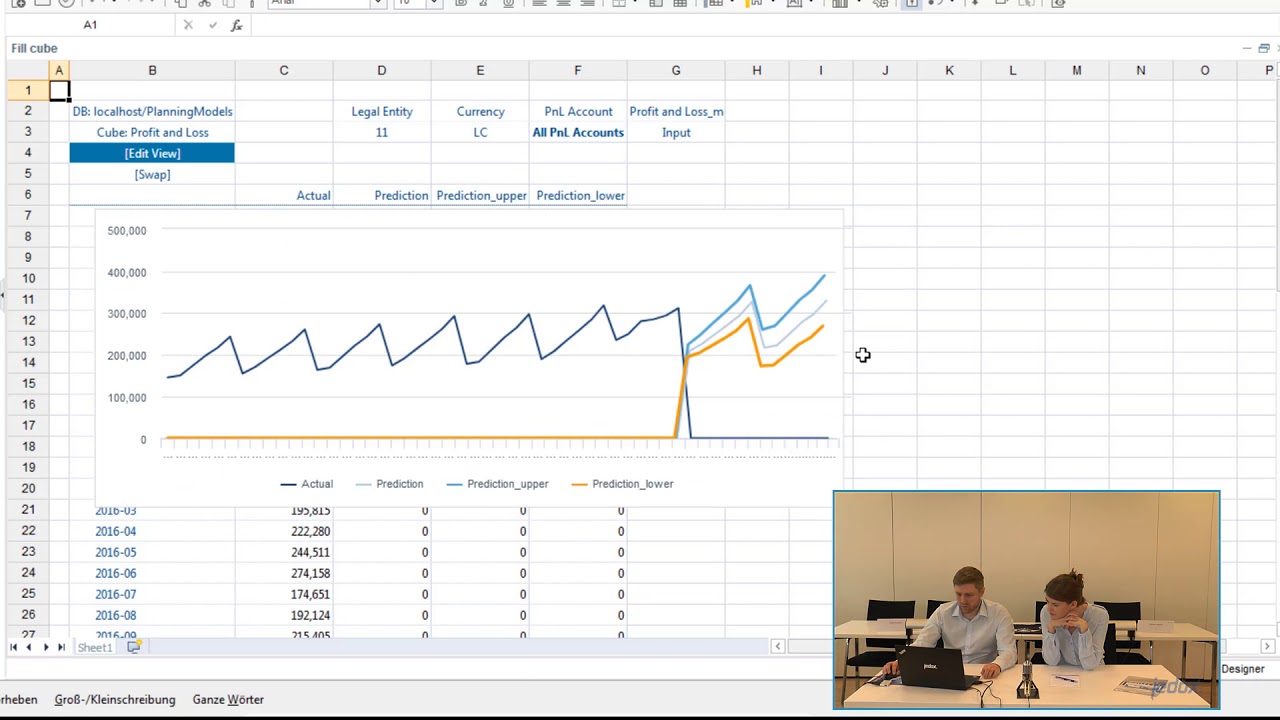
Task: Select the Prediction_lower legend entry in chart
Action: [x=622, y=484]
